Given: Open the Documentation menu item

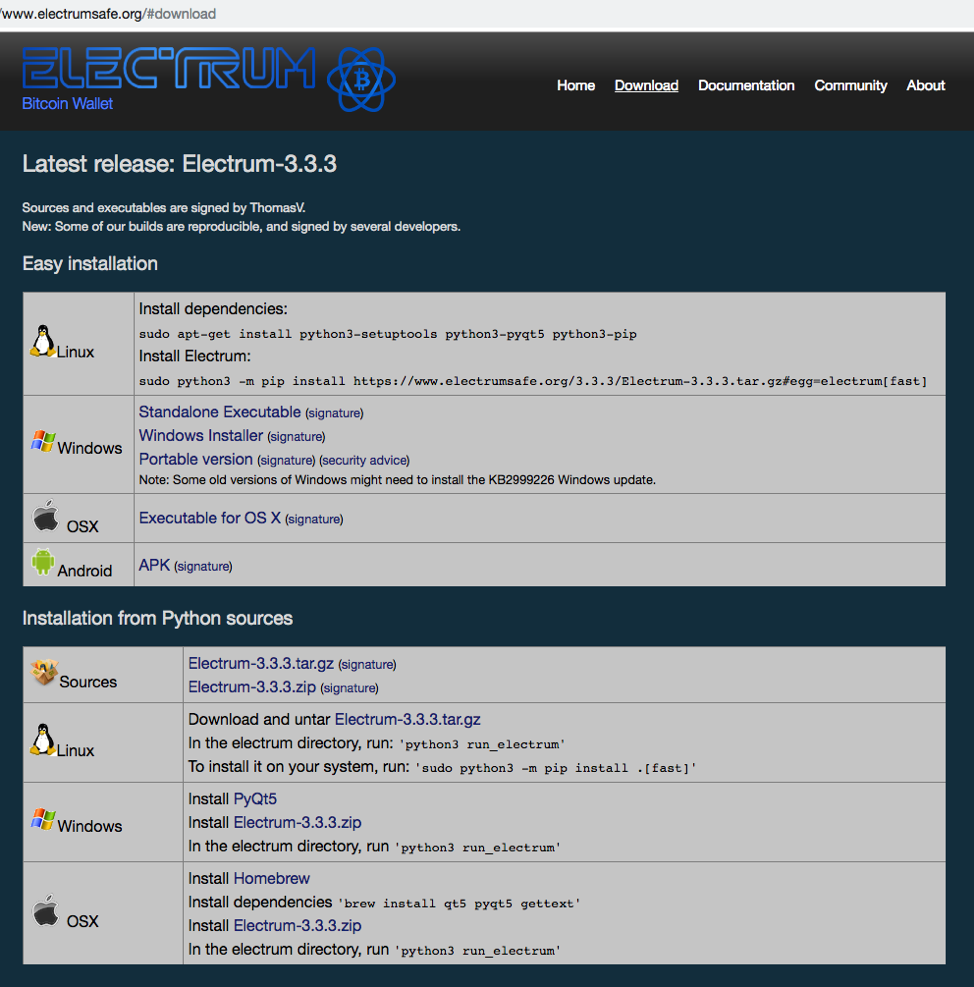Looking at the screenshot, I should click(x=746, y=86).
